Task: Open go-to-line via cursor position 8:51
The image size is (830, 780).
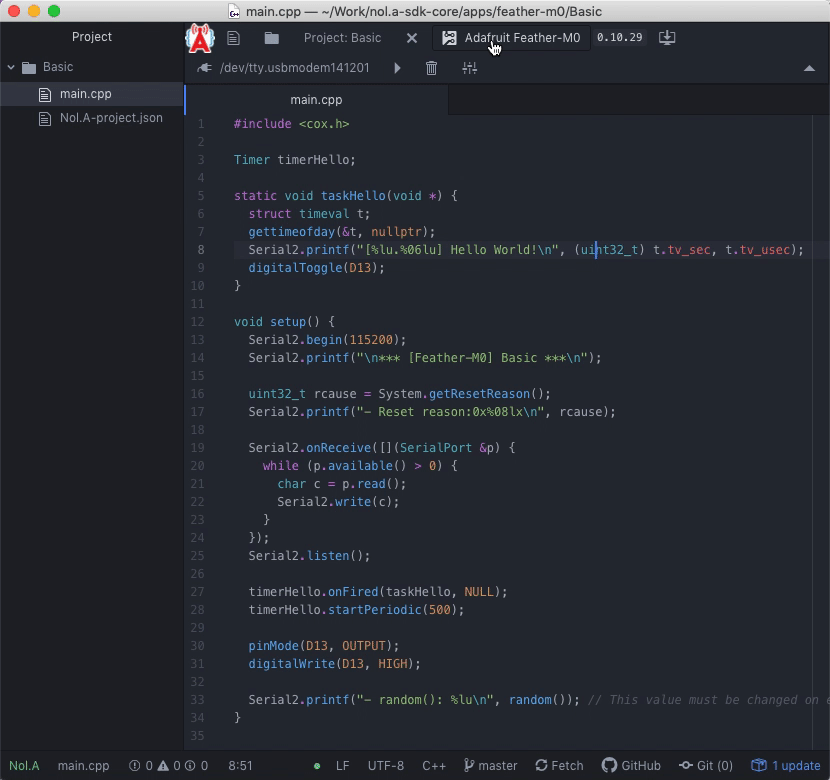Action: pos(240,766)
